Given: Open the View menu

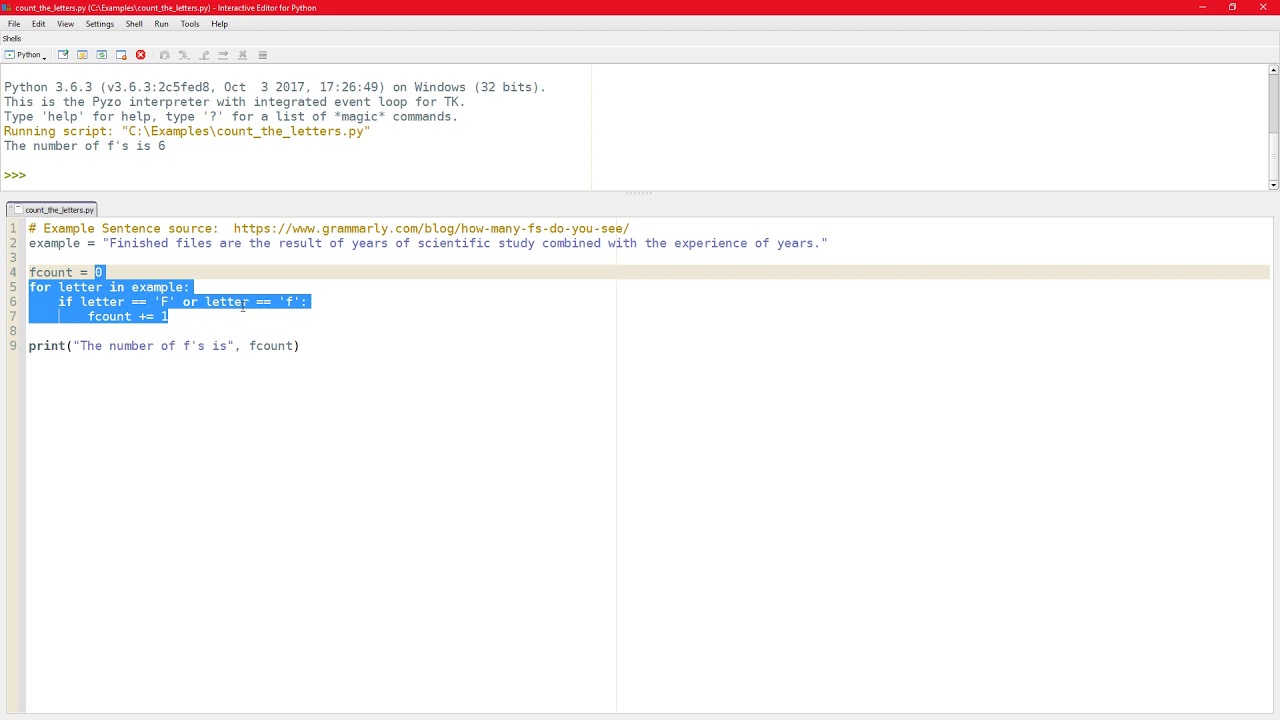Looking at the screenshot, I should coord(65,24).
